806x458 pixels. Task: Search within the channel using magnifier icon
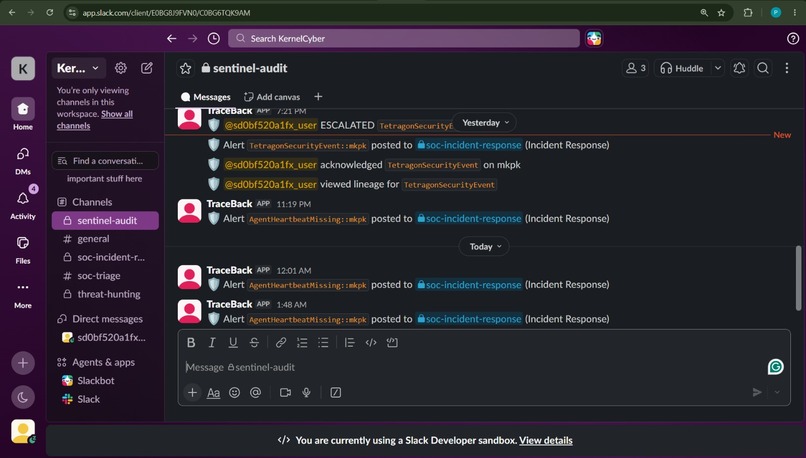763,68
